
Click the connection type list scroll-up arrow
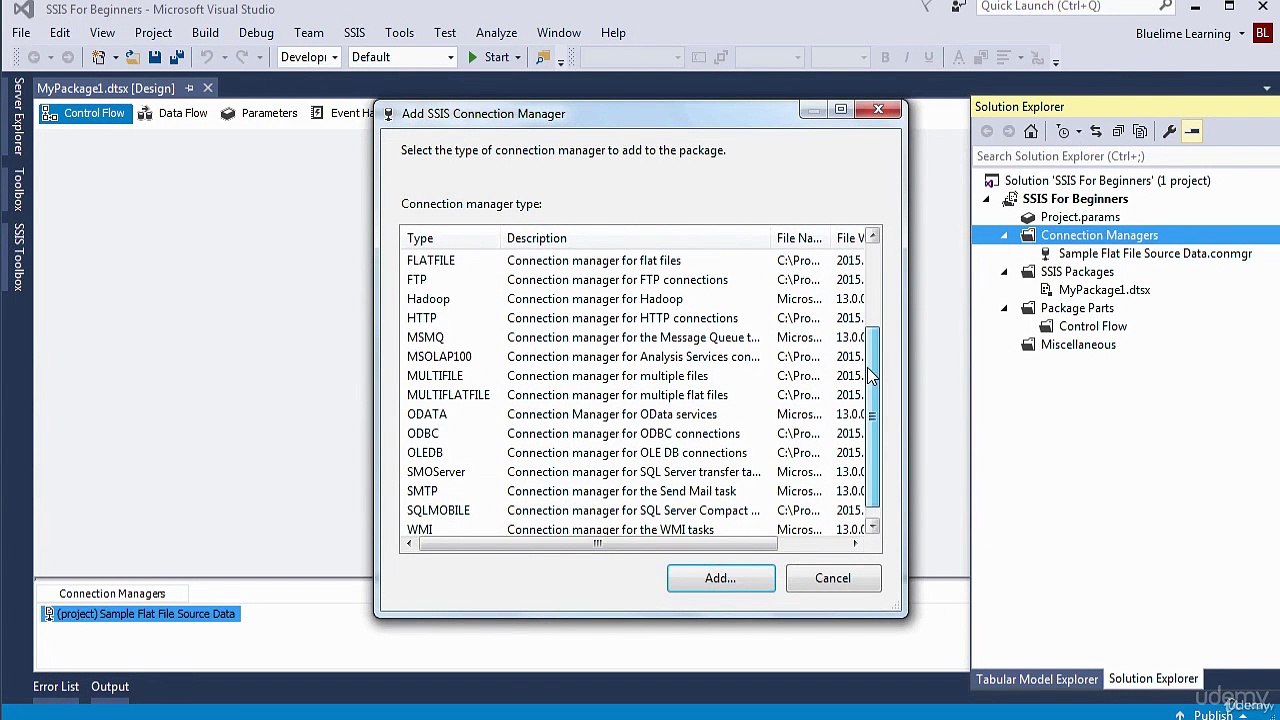coord(873,236)
